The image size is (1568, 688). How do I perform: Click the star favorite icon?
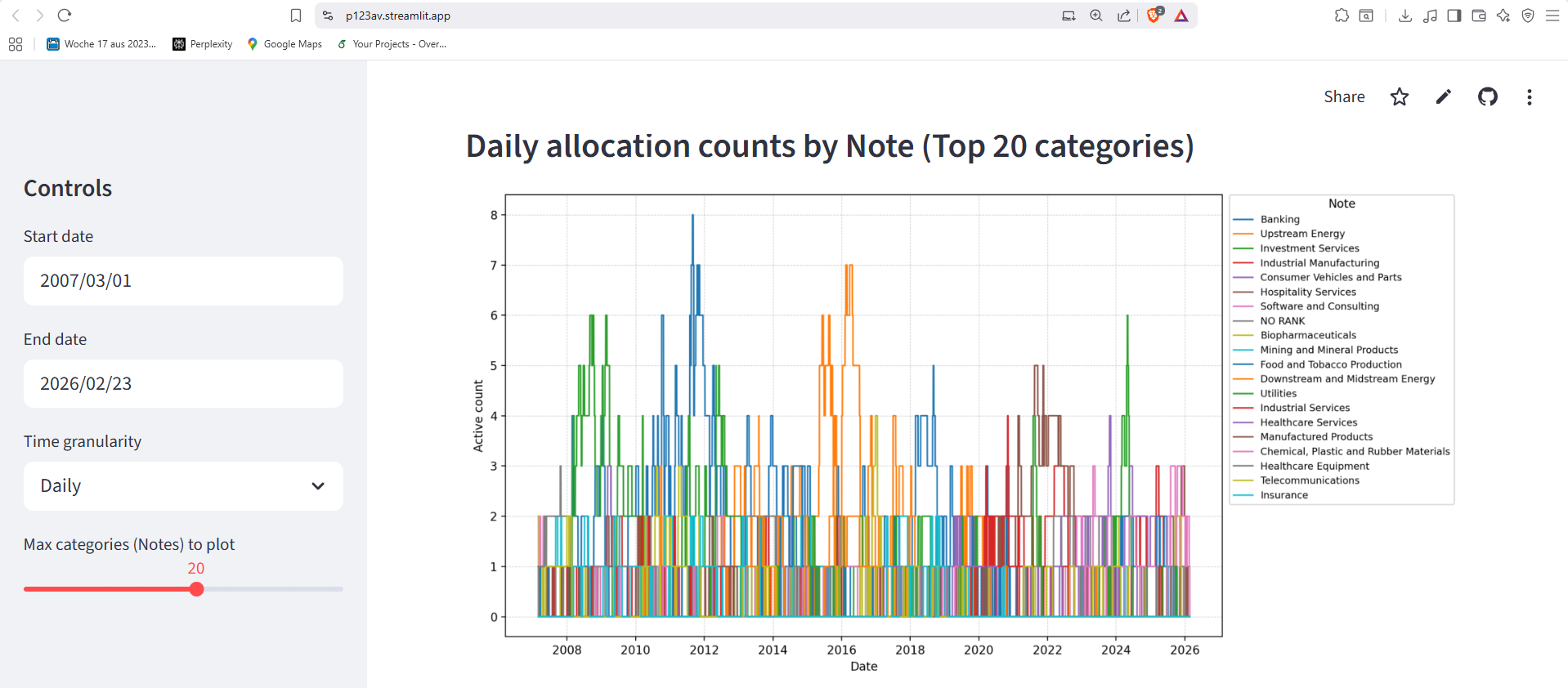[x=1400, y=97]
